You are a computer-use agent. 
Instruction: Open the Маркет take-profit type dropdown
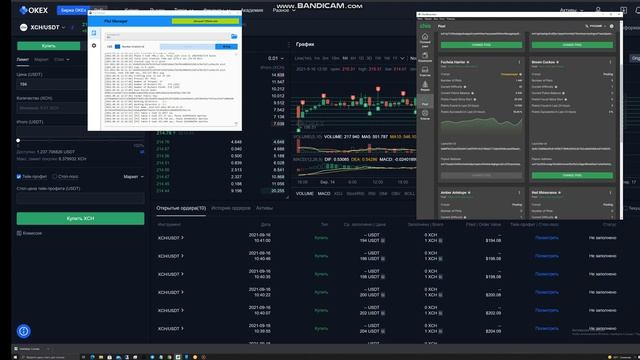(133, 177)
